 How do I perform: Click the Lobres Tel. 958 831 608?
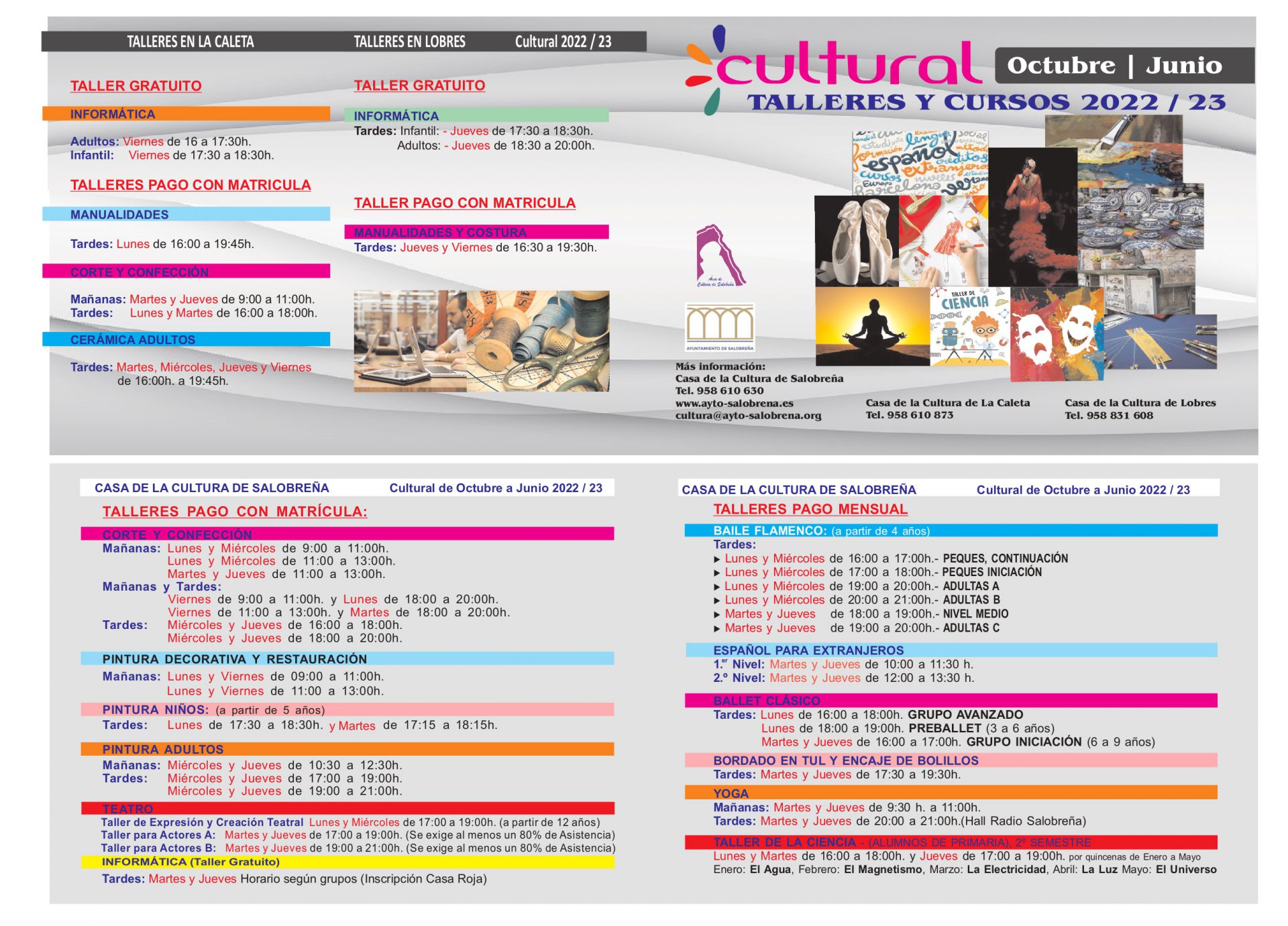pyautogui.click(x=1108, y=415)
